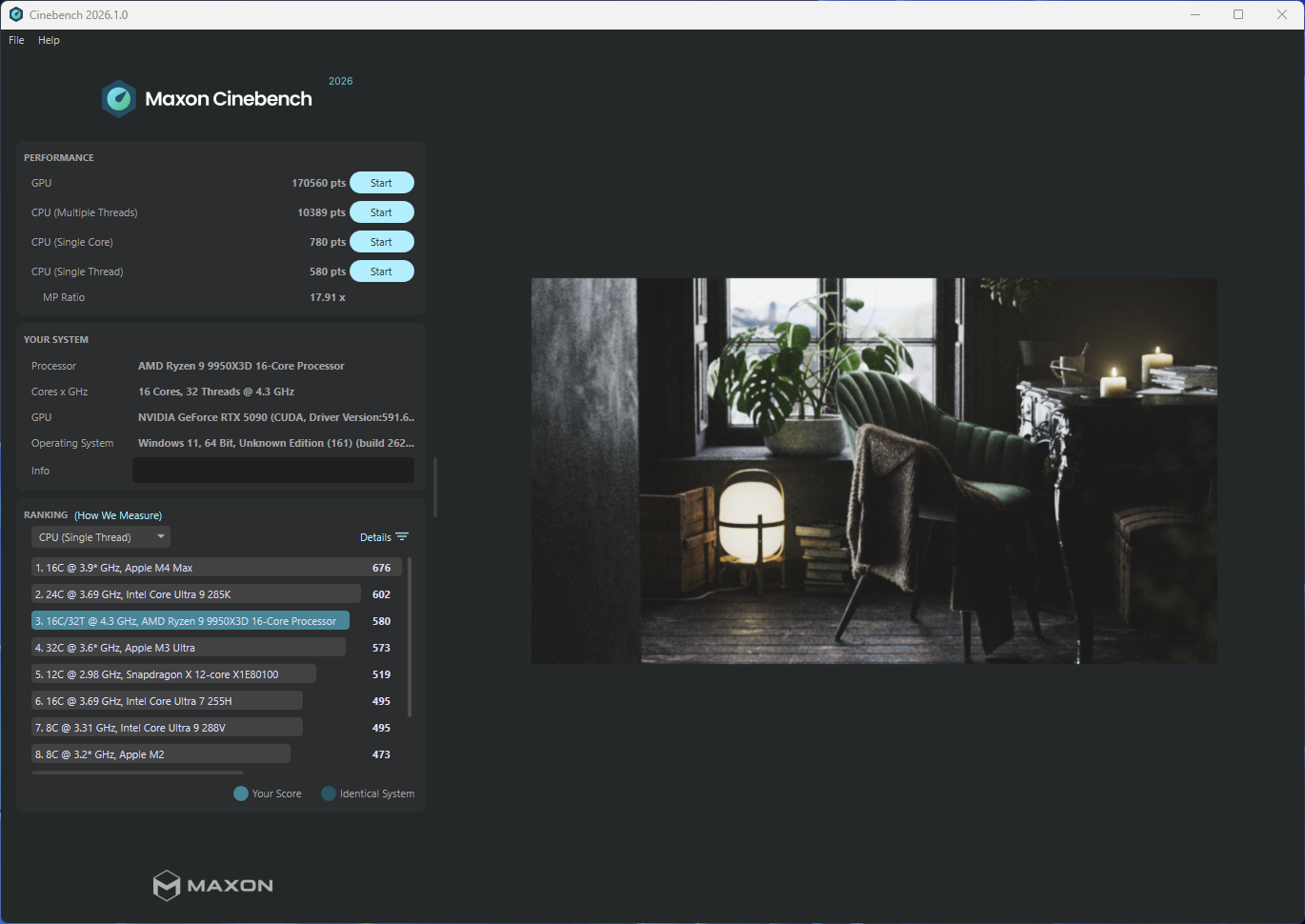Minimize the Cinebench window

coord(1195,14)
